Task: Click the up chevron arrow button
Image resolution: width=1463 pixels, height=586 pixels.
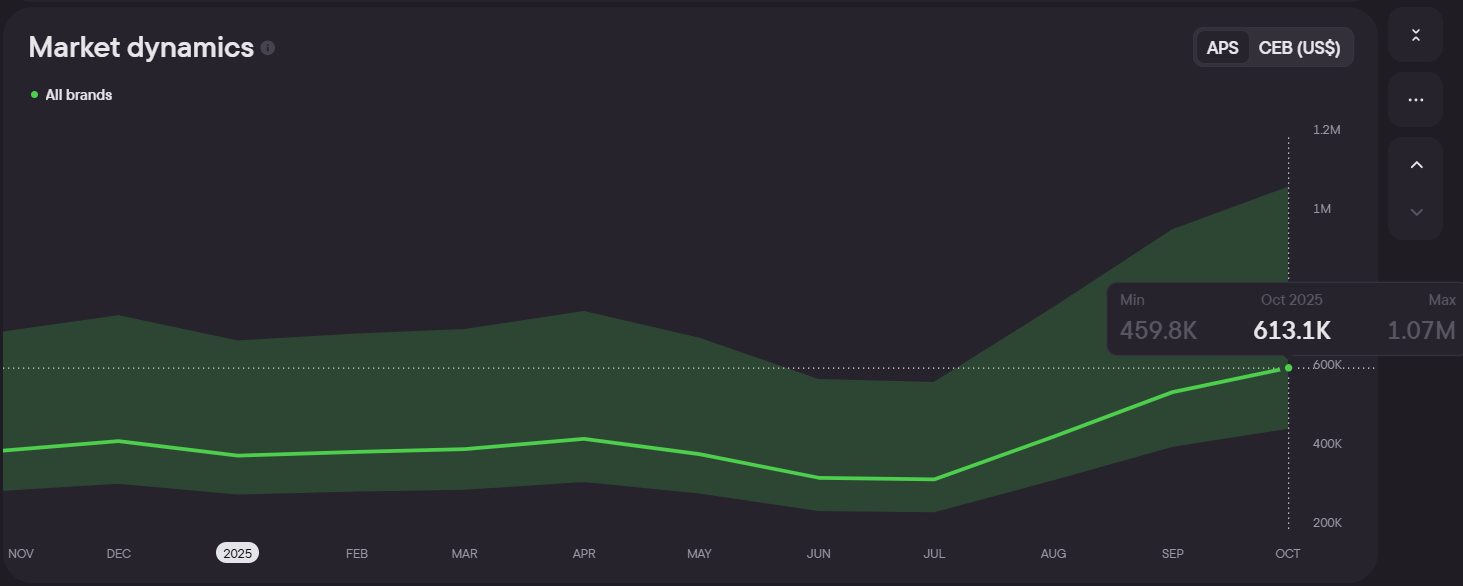Action: coord(1415,165)
